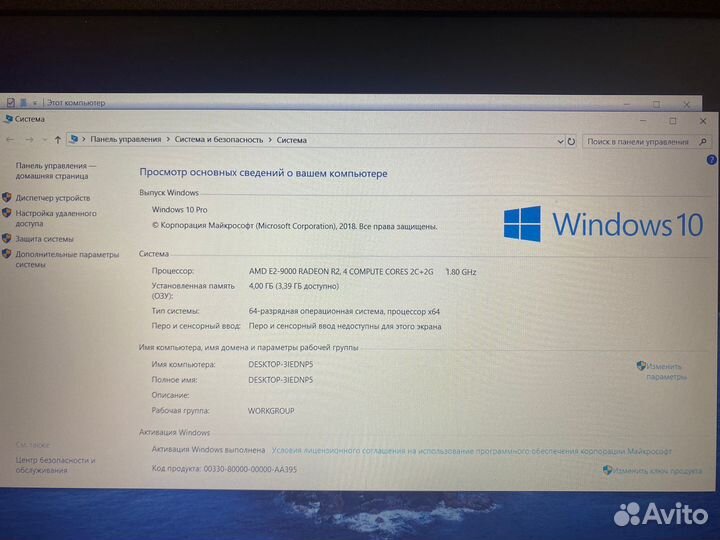Refresh the System page
Image resolution: width=720 pixels, height=540 pixels.
571,141
